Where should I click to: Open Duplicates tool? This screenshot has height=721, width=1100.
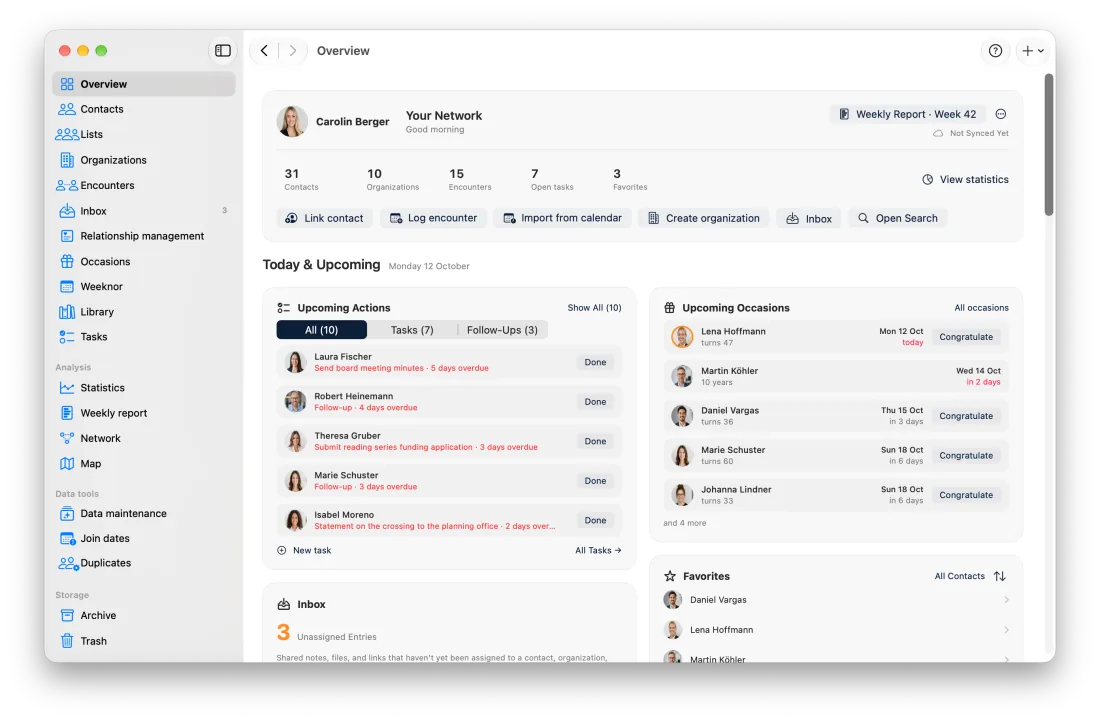[143, 563]
